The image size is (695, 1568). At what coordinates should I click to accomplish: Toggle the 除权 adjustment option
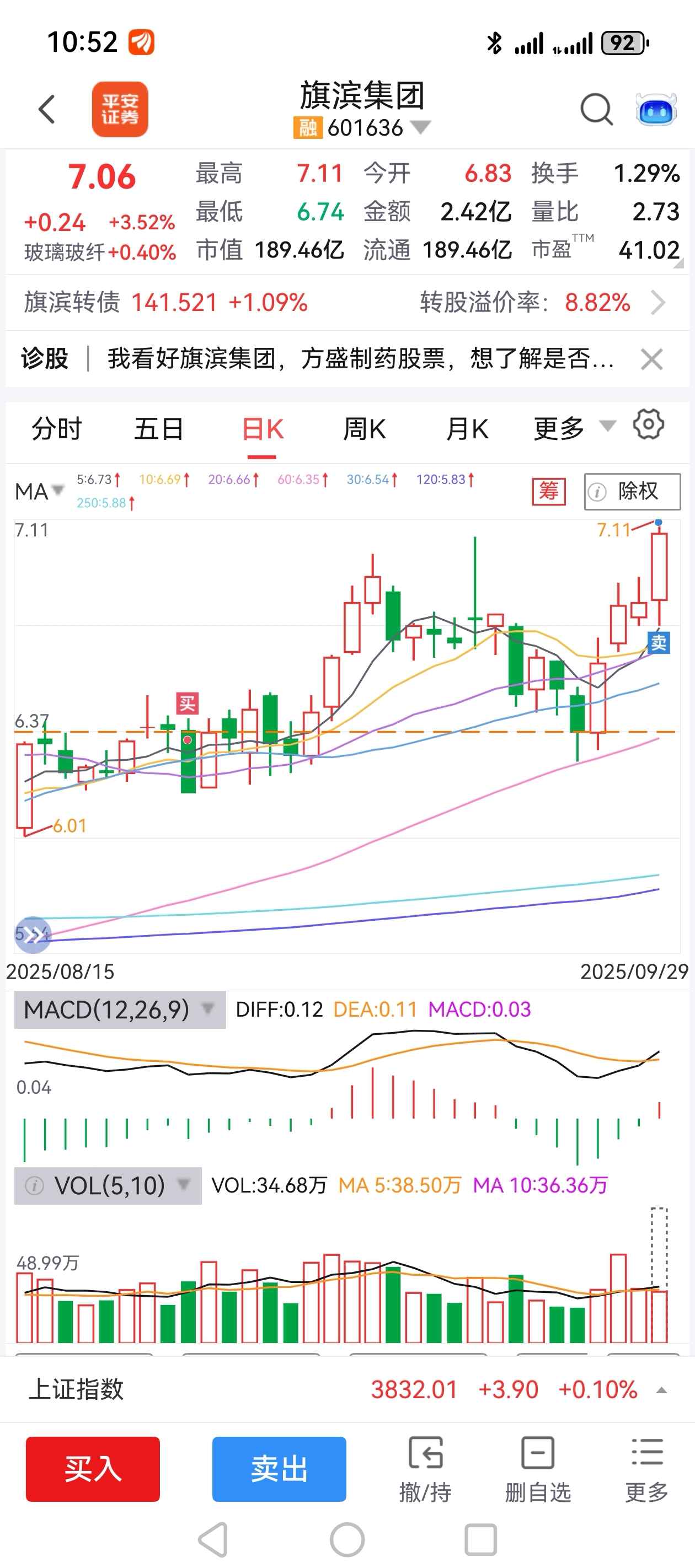(x=632, y=492)
